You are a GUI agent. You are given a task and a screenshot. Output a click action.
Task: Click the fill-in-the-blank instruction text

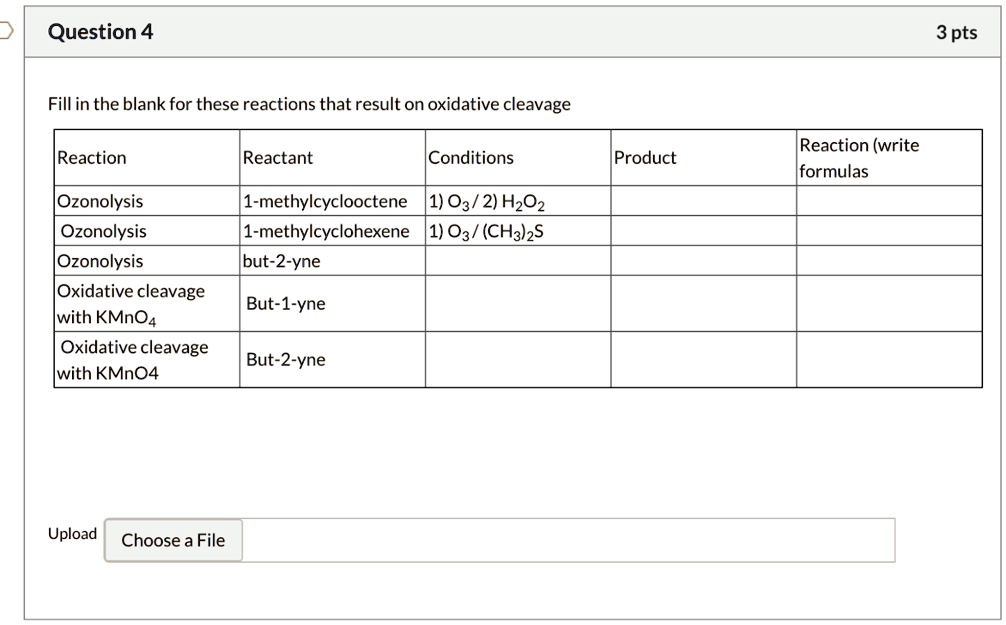[x=311, y=103]
